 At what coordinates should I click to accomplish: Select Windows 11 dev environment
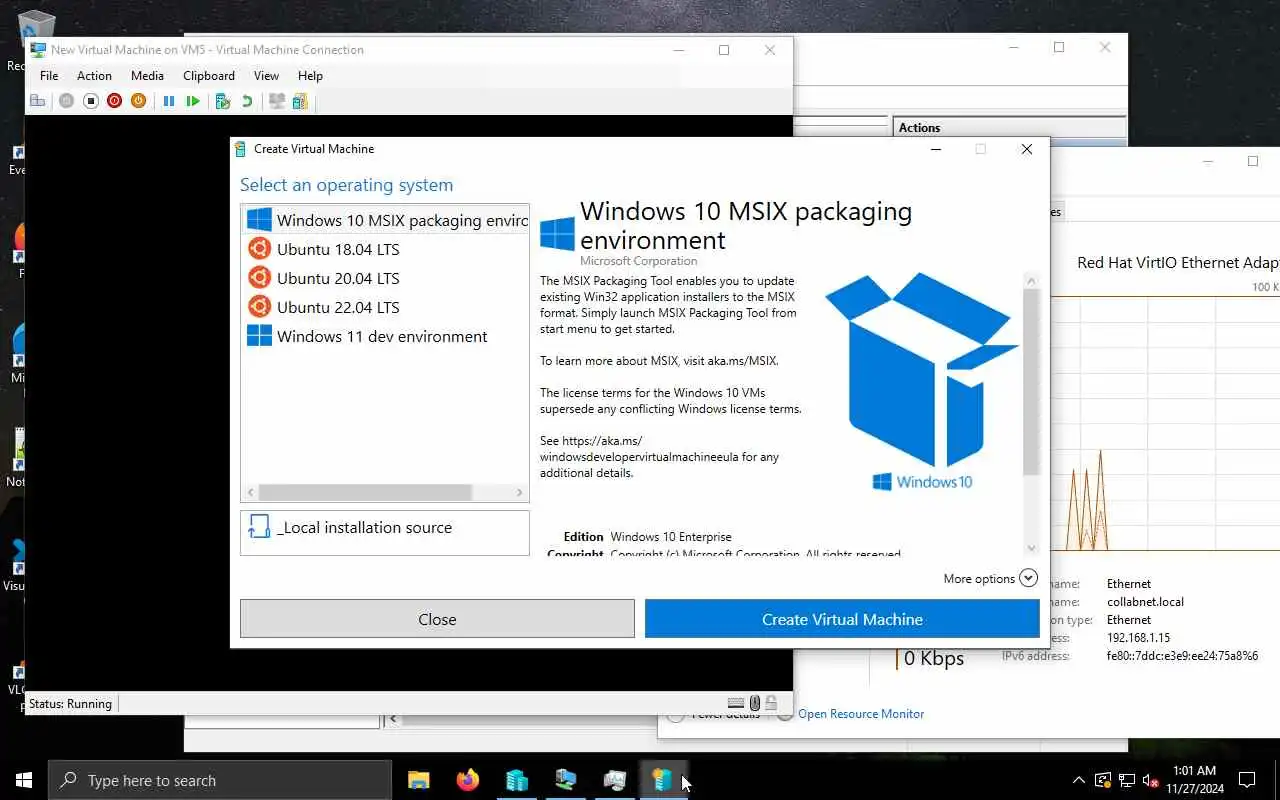coord(385,336)
